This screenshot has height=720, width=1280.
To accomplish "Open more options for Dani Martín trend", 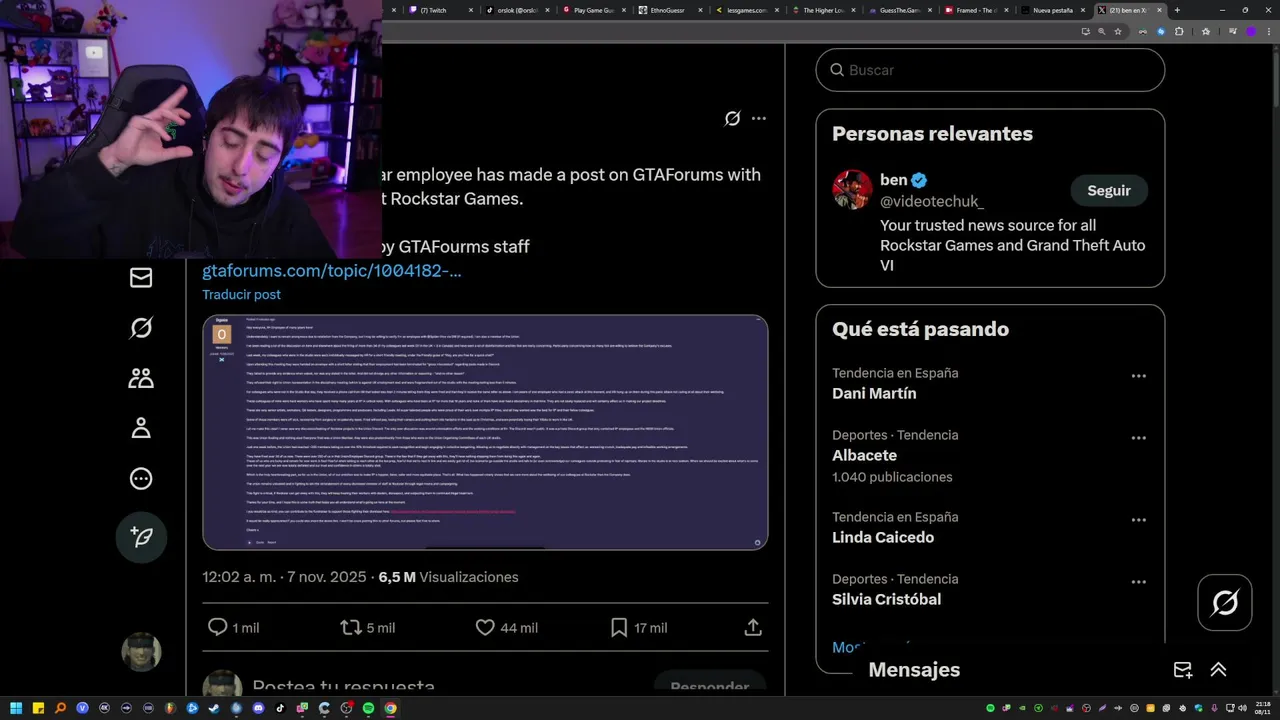I will coord(1138,376).
